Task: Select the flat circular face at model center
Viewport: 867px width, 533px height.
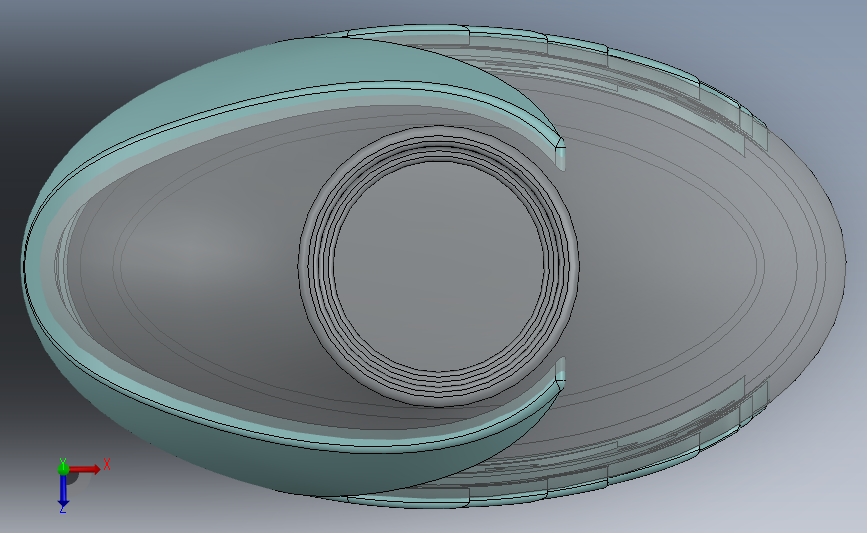Action: point(440,266)
